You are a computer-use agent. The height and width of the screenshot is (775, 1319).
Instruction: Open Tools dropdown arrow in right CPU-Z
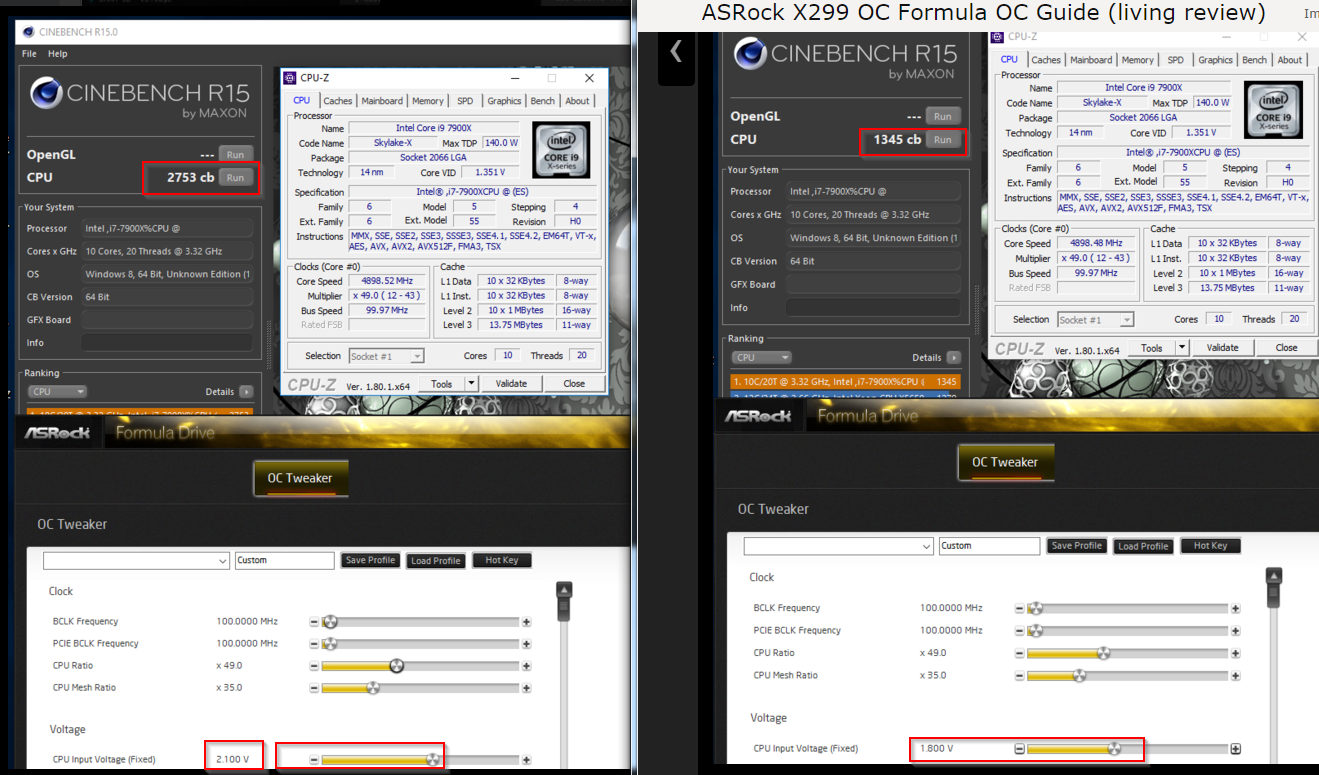(1182, 348)
